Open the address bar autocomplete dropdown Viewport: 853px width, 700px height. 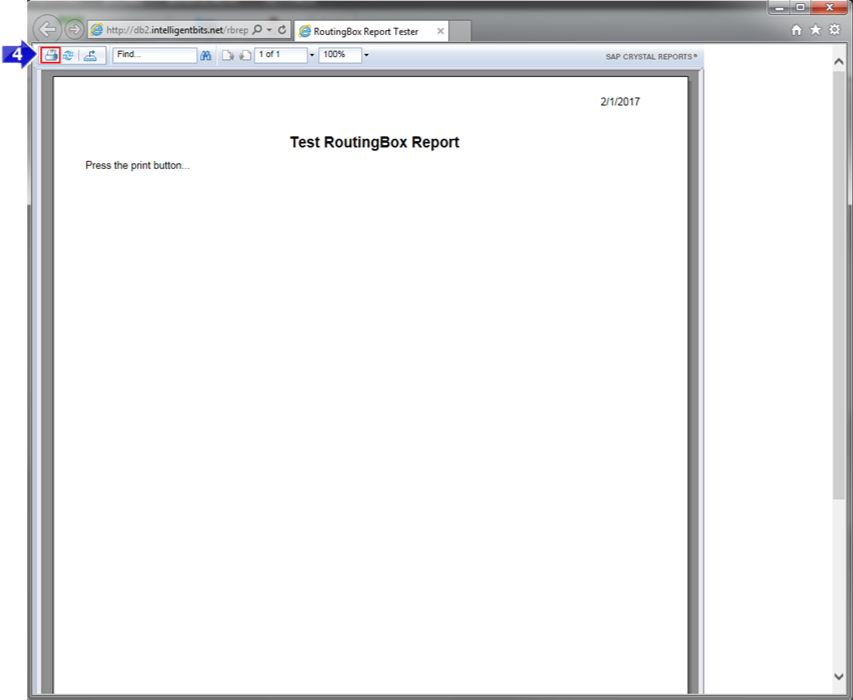269,30
